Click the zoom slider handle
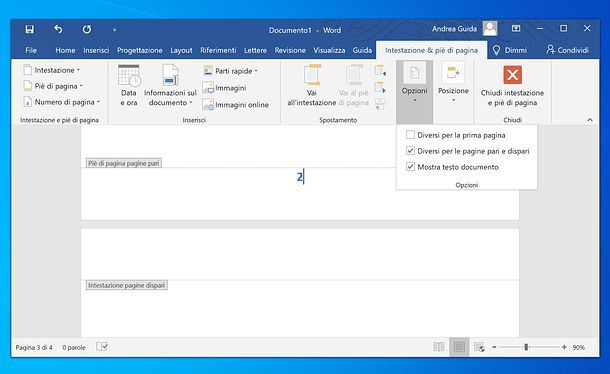This screenshot has height=374, width=610. (x=526, y=347)
